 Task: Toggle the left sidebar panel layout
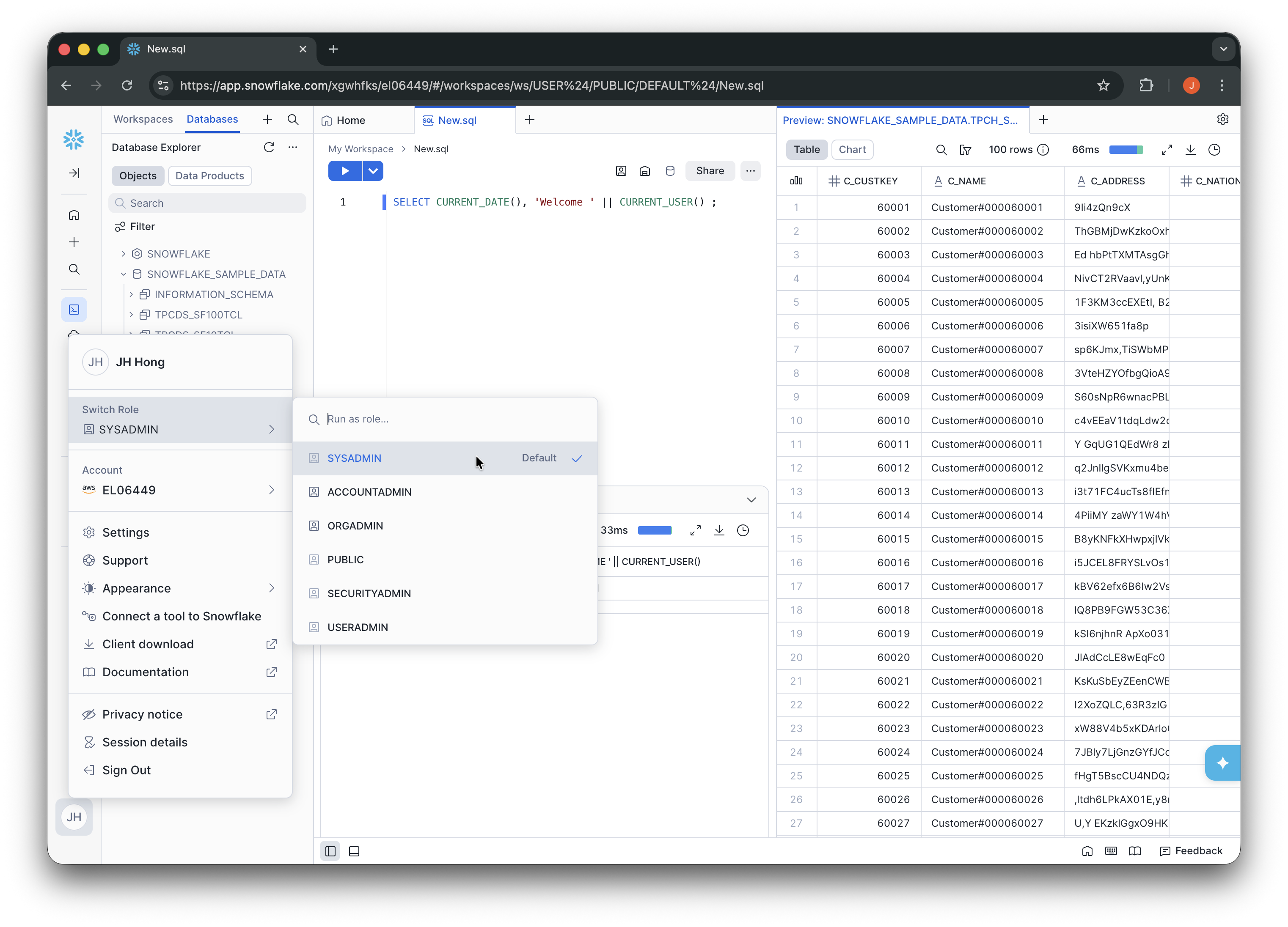click(330, 851)
